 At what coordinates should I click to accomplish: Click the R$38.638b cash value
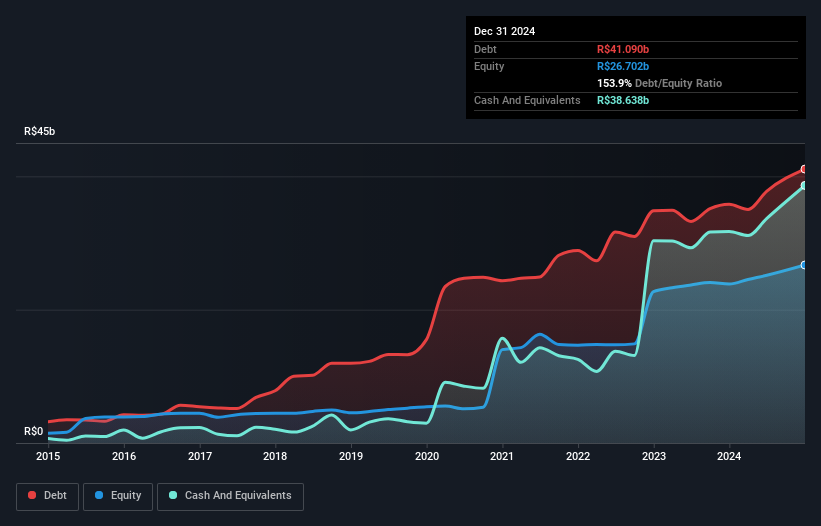click(x=623, y=100)
